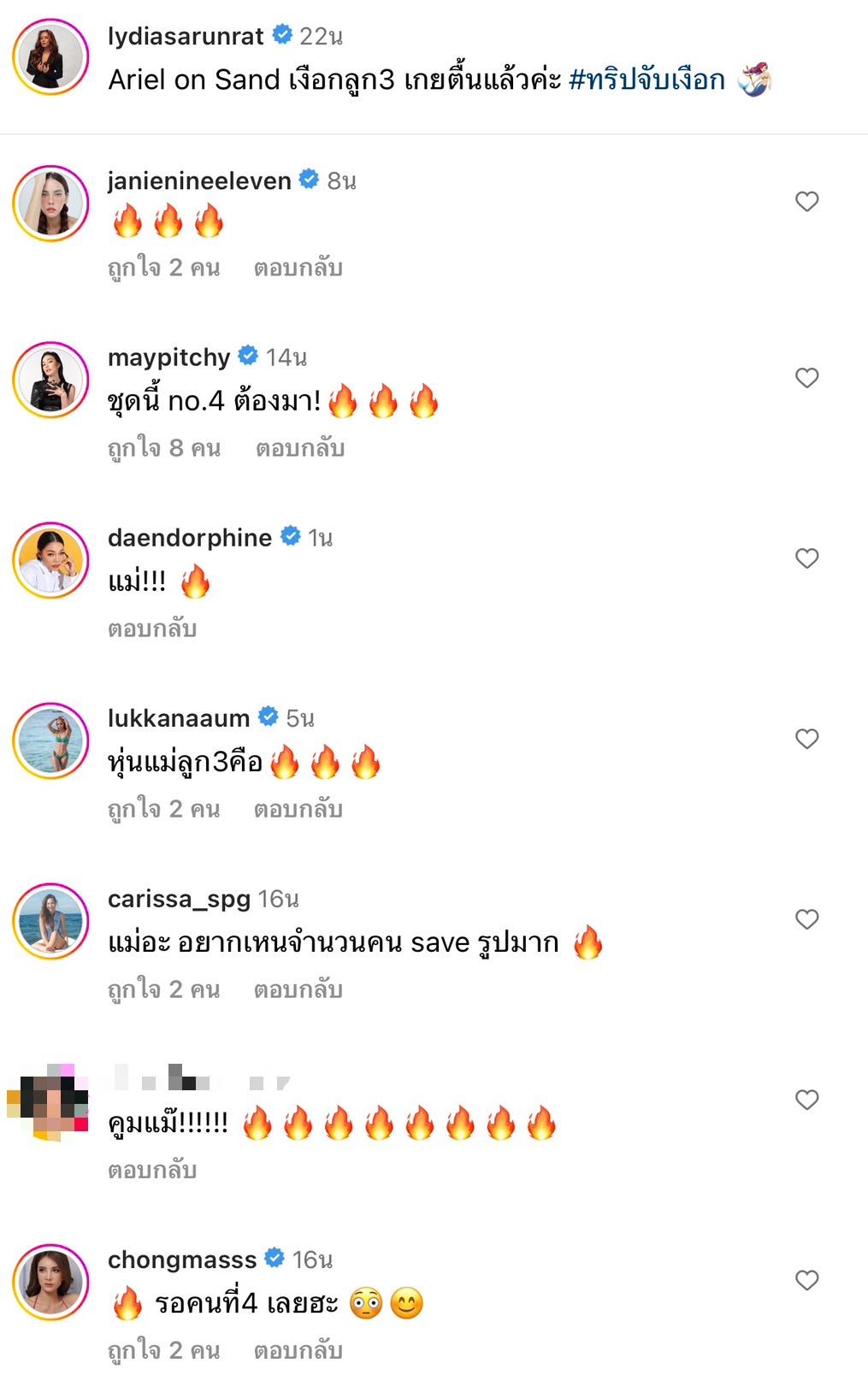Open the #ทริปจับเงือก hashtag
The image size is (868, 1381).
pos(647,80)
